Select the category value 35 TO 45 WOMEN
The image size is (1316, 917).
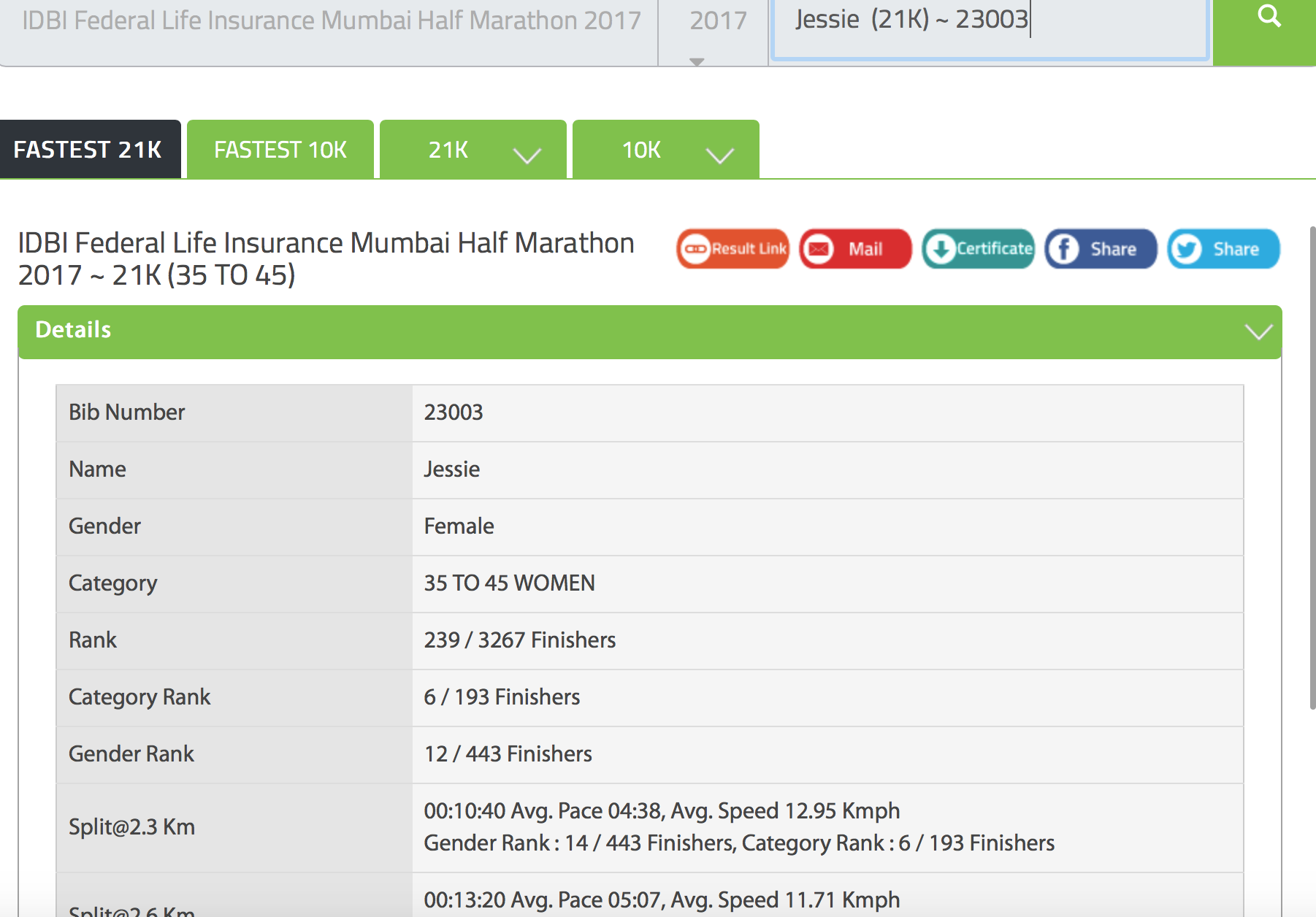point(509,583)
